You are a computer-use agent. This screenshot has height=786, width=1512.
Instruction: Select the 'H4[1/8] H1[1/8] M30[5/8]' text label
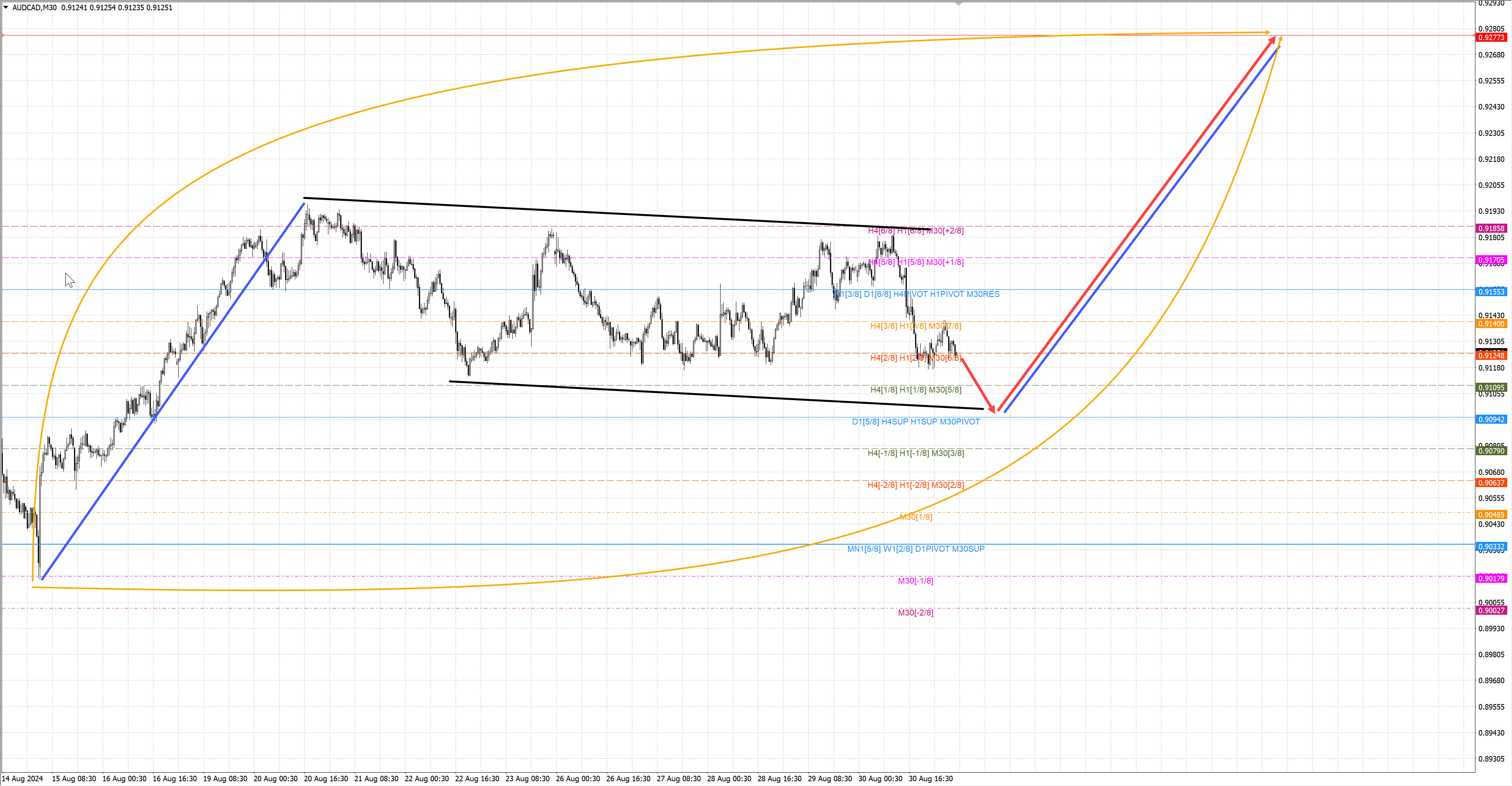[915, 390]
